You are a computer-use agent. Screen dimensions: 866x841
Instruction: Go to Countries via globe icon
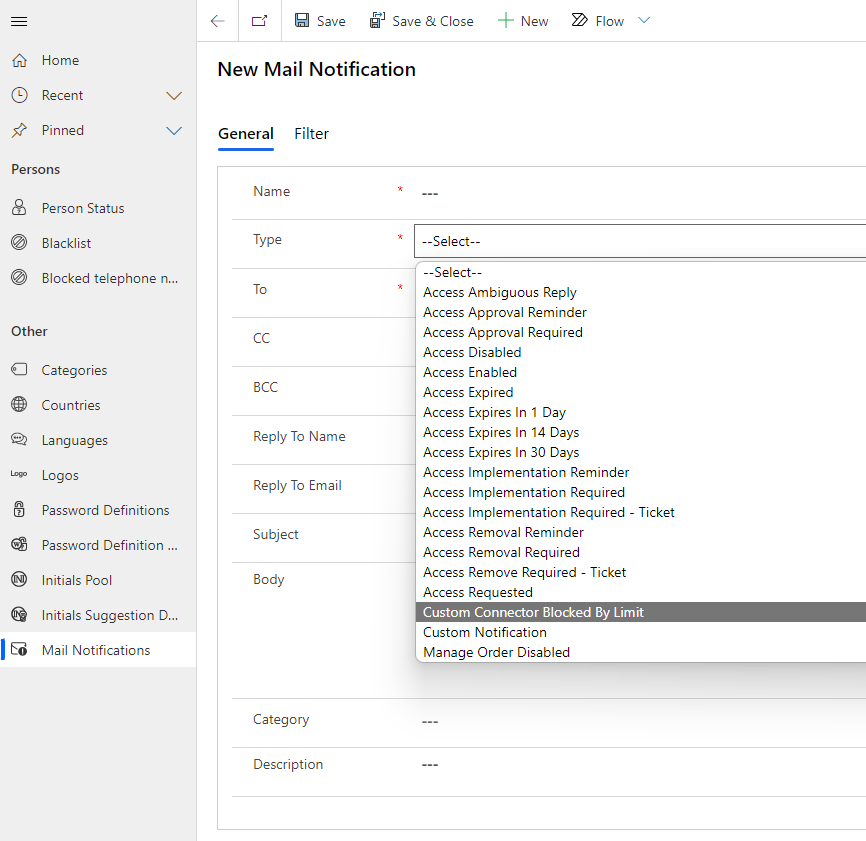tap(19, 405)
